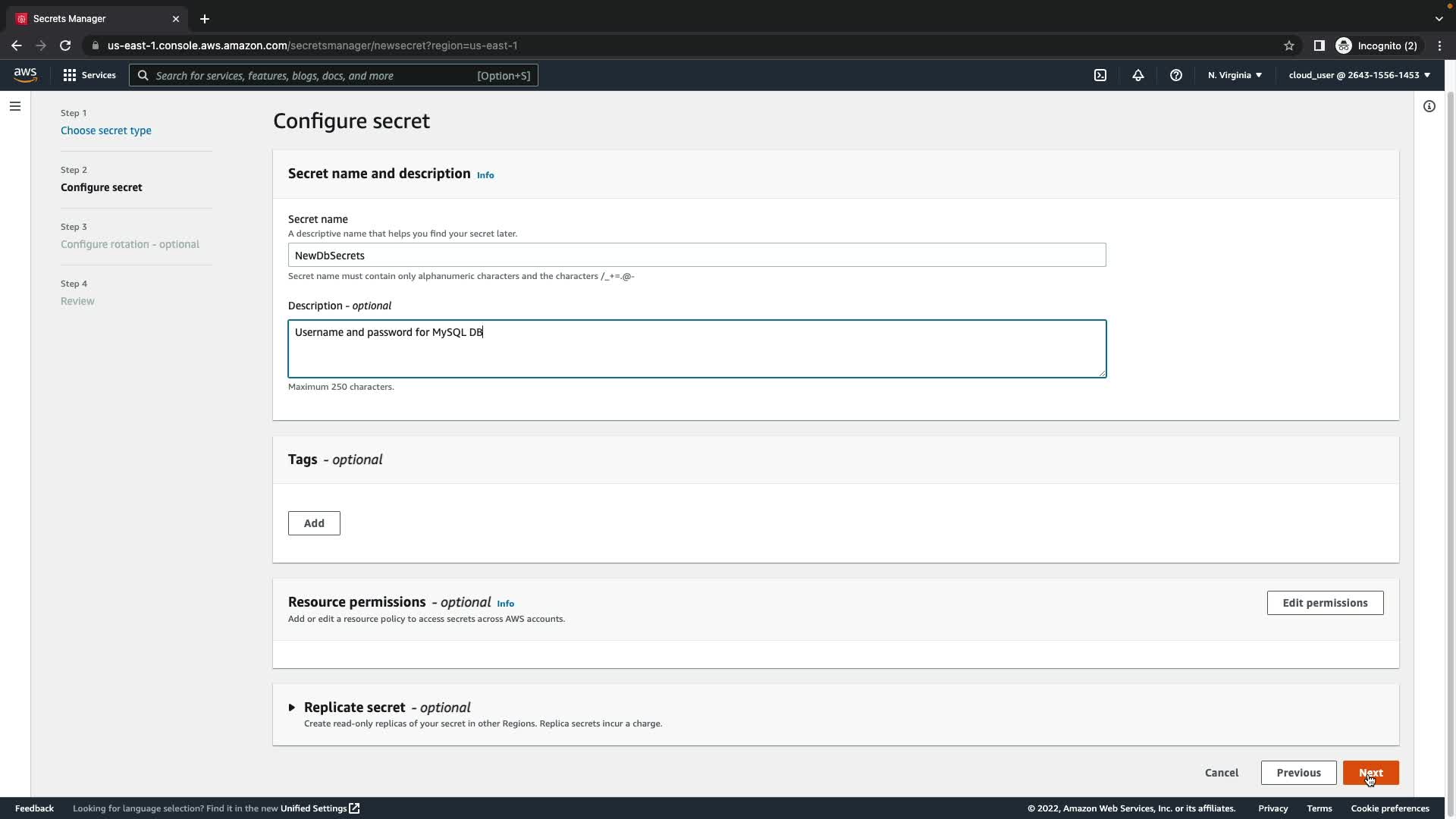Open the AWS CloudShell icon

pos(1100,75)
